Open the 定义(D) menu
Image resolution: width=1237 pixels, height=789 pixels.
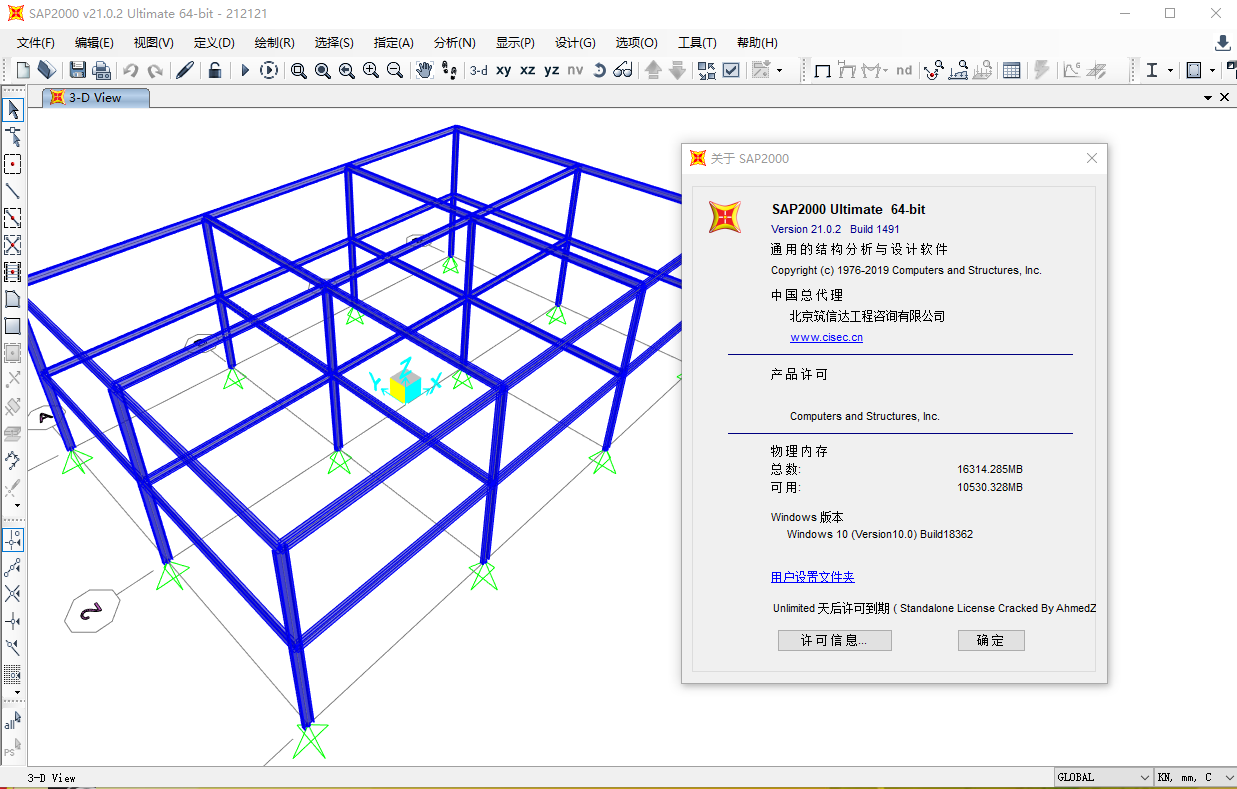tap(214, 43)
